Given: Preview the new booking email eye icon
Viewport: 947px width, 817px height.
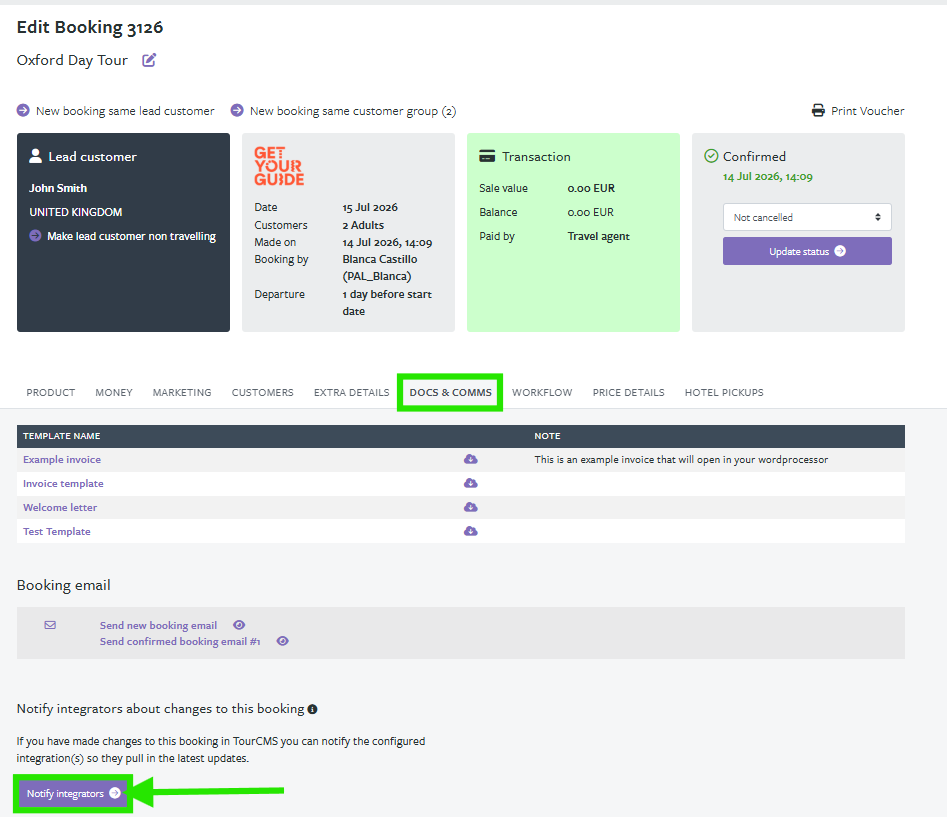Looking at the screenshot, I should [x=239, y=625].
